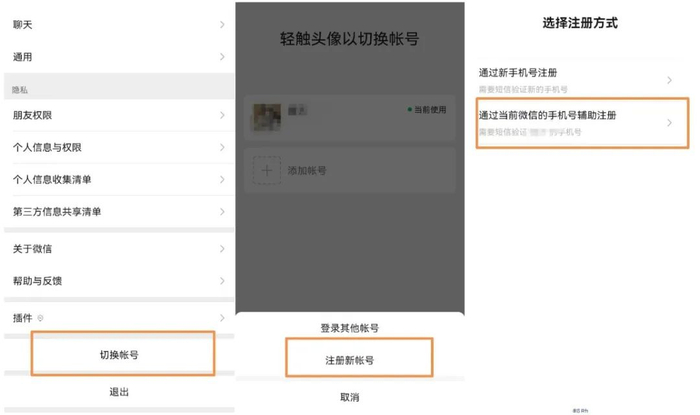Image resolution: width=700 pixels, height=415 pixels.
Task: Open the 插件 row
Action: 119,318
